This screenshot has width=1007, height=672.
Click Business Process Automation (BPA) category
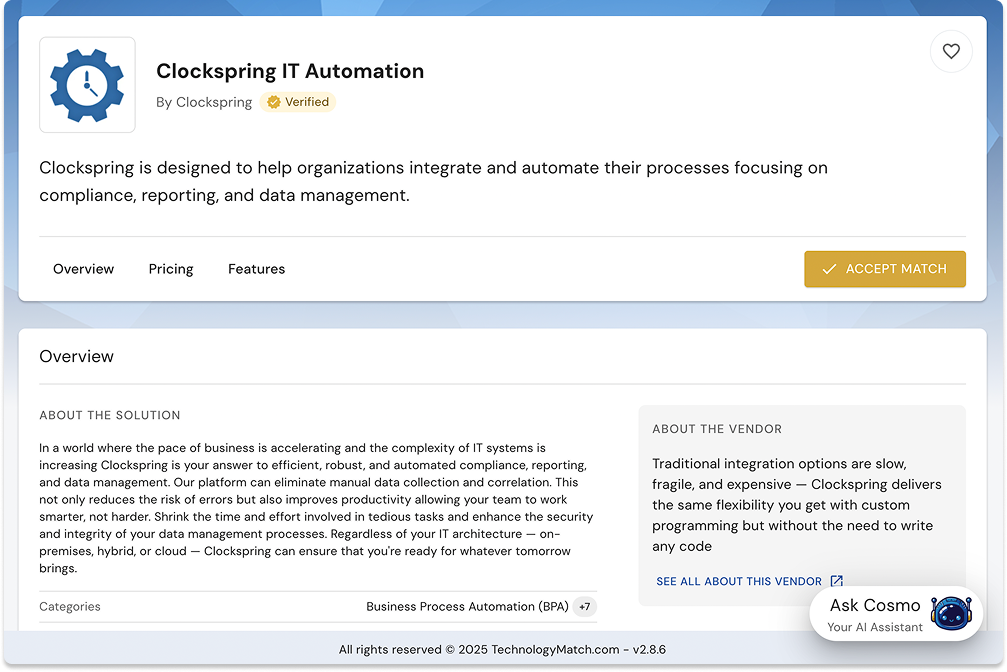[x=467, y=606]
